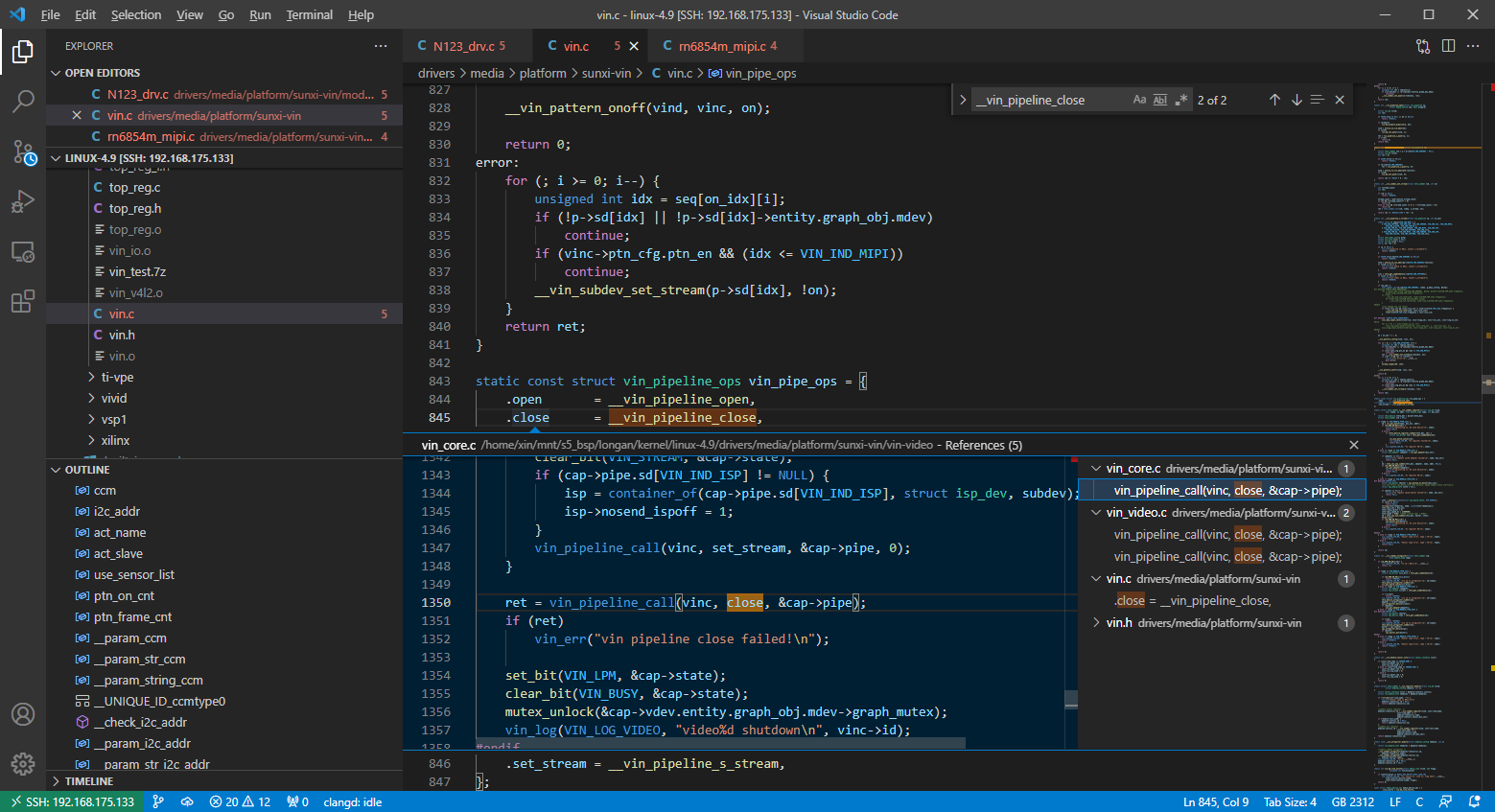Screen dimensions: 1495x812
Task: Click feedback icon in status bar
Action: (x=1445, y=801)
